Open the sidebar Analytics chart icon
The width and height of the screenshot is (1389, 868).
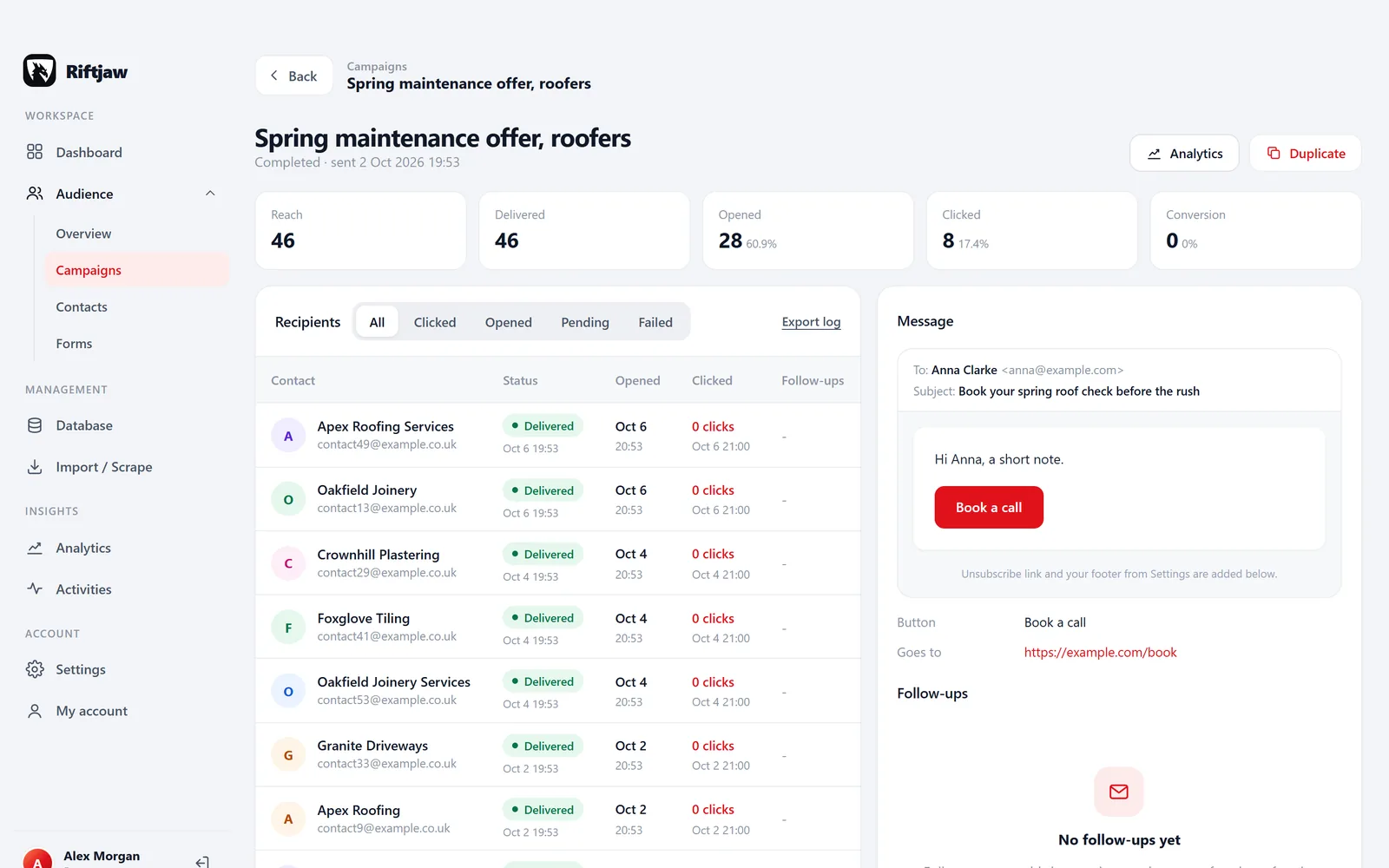click(35, 548)
